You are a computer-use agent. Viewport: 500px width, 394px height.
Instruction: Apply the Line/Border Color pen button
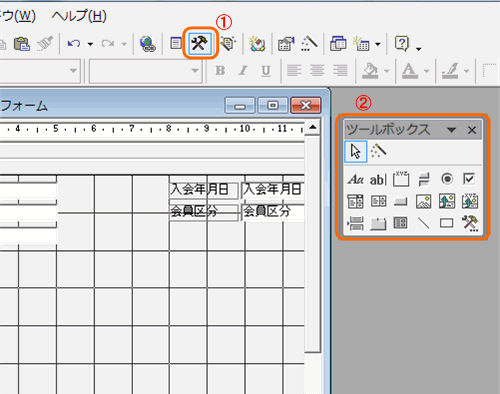pyautogui.click(x=450, y=71)
